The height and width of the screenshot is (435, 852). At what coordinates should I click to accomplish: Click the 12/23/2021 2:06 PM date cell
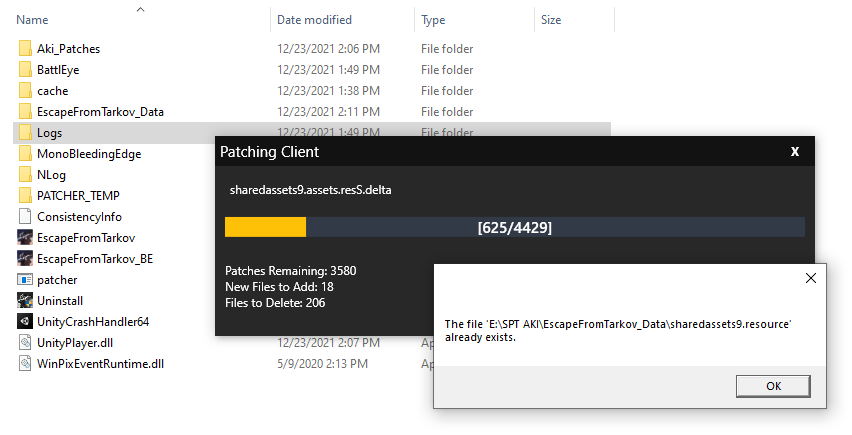328,48
